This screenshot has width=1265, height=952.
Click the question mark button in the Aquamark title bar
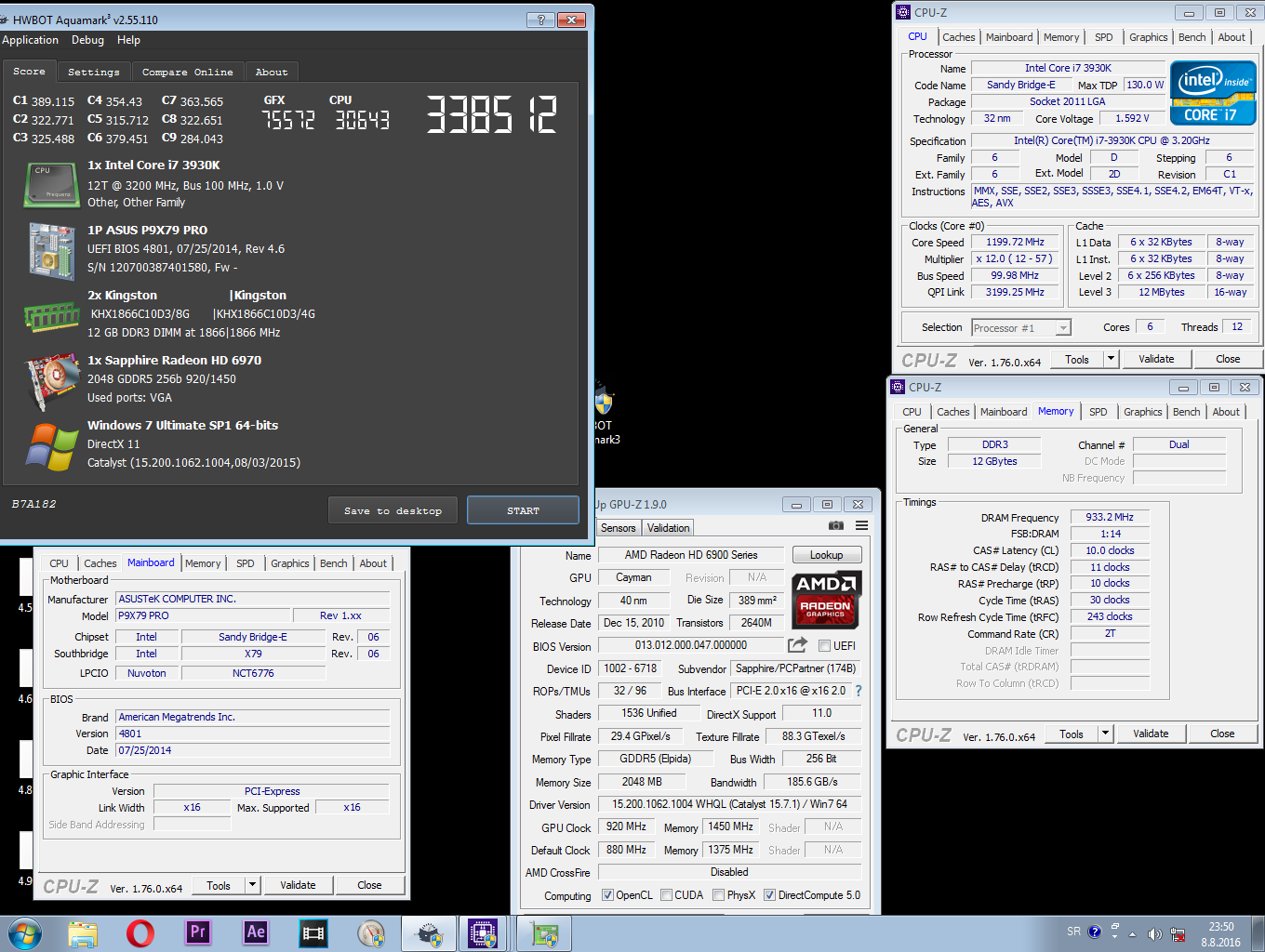click(x=540, y=20)
